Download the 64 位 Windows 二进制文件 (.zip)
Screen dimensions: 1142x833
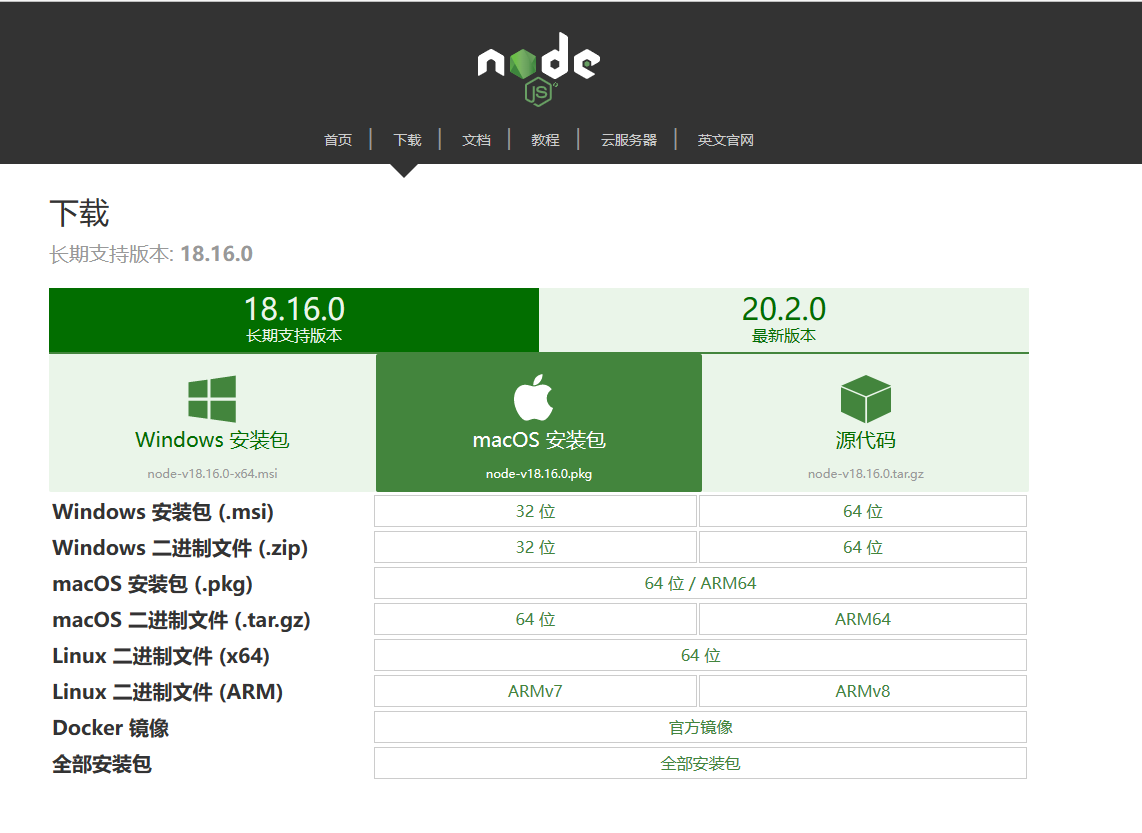click(862, 546)
